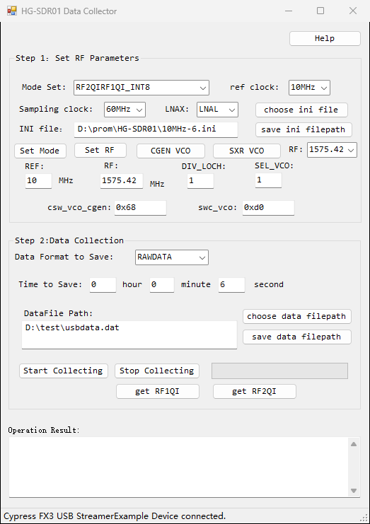Close the HG-SDR01 Data Collector window

tap(353, 11)
